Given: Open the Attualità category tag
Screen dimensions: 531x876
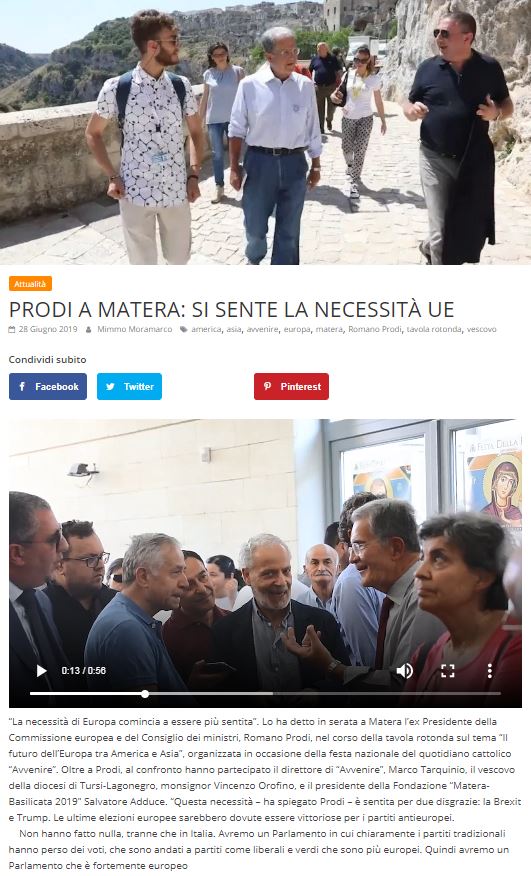Looking at the screenshot, I should coord(30,284).
